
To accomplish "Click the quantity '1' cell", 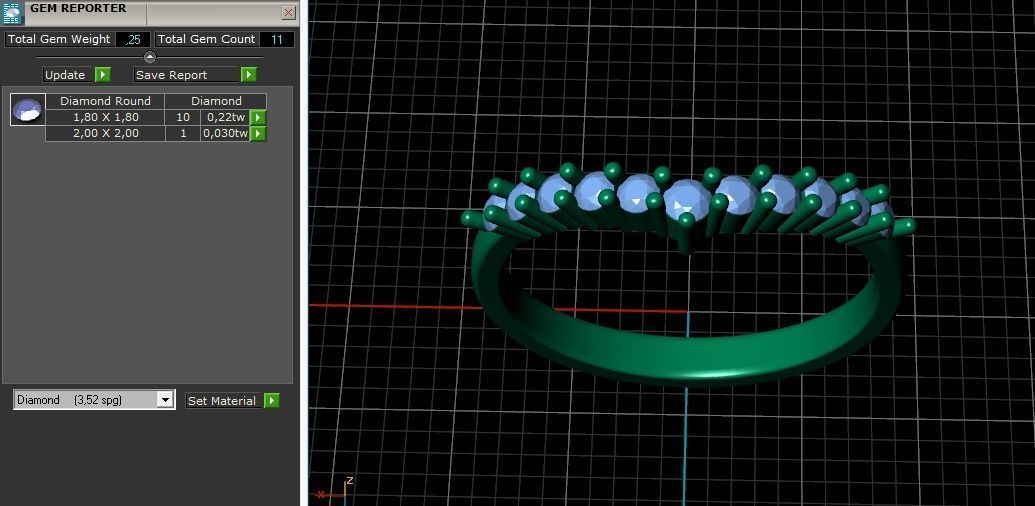I will [183, 133].
